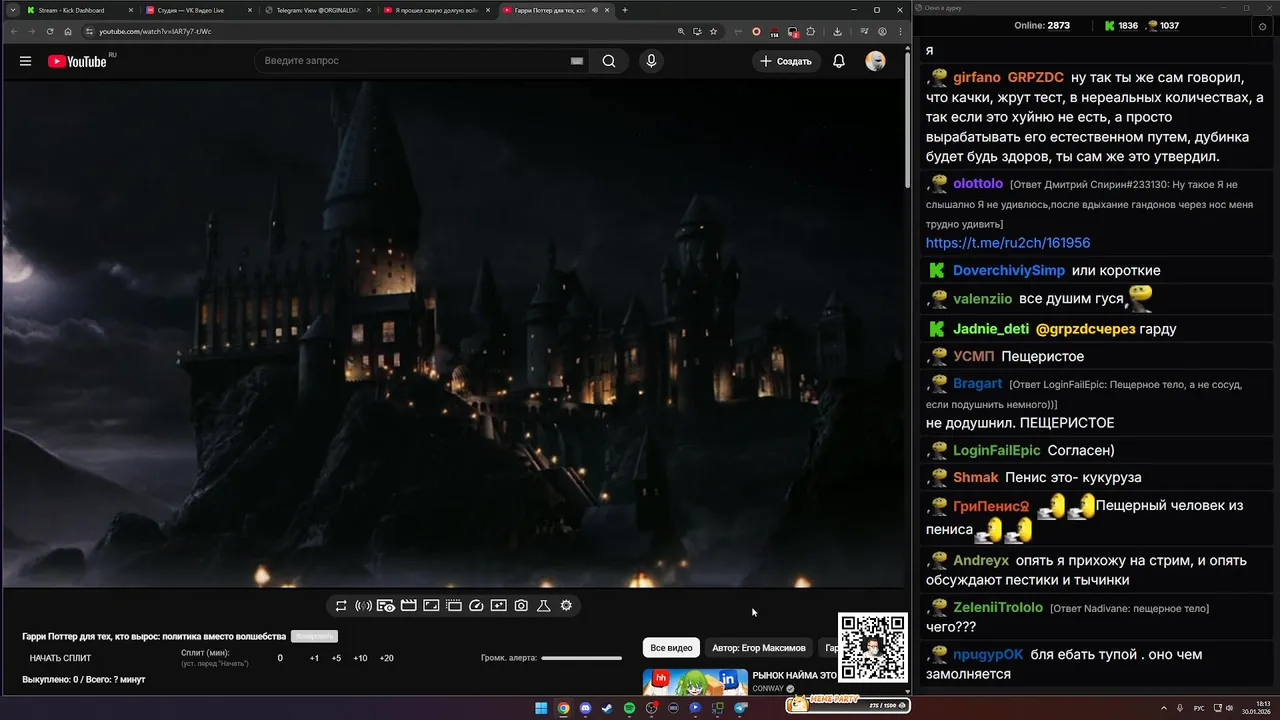Open YouTube notifications bell

coord(839,61)
